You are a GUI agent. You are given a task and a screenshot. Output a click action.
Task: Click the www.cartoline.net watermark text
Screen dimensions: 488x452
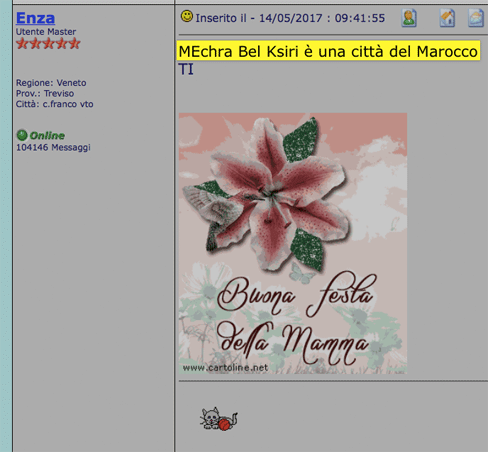pos(225,368)
